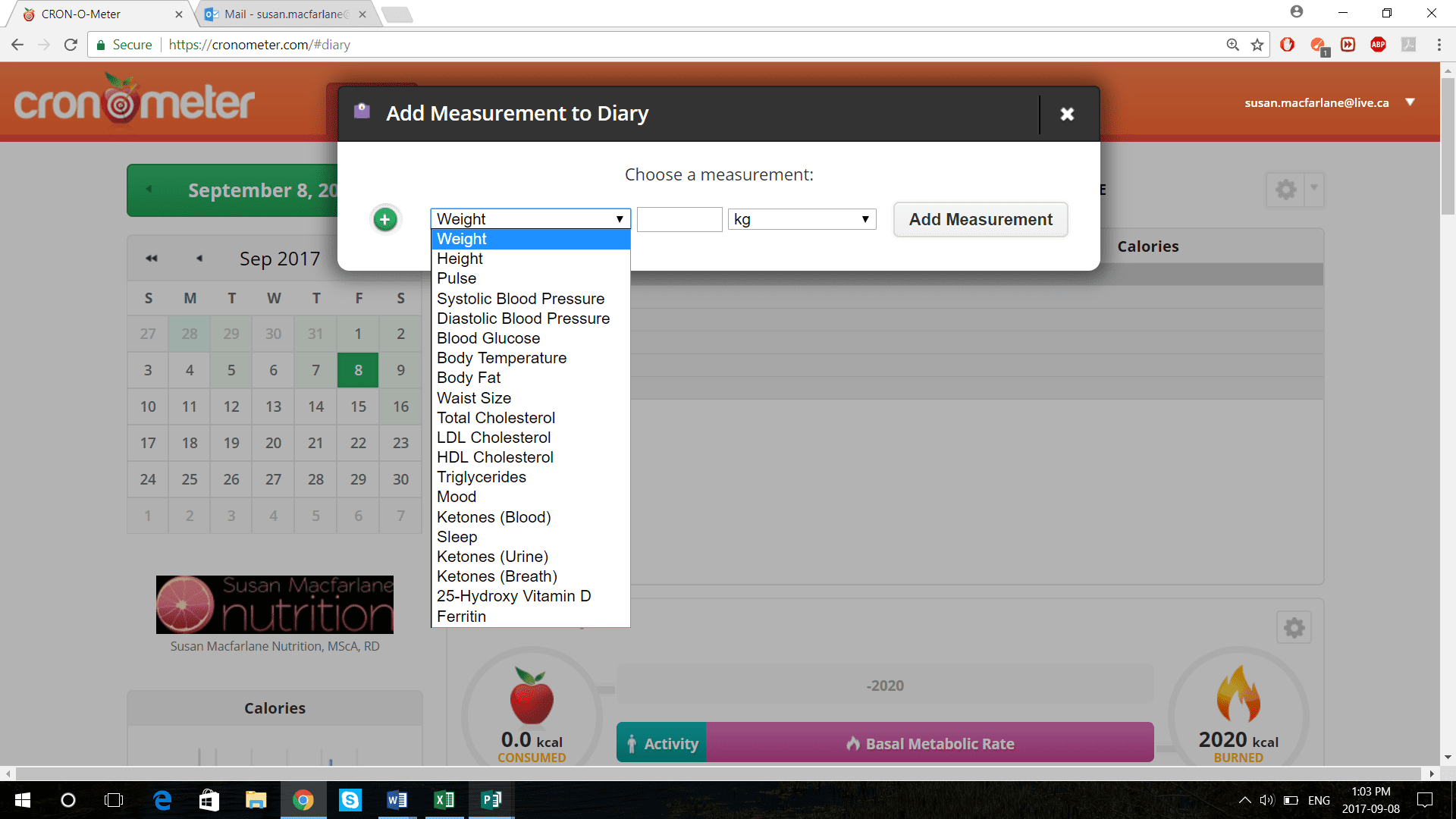Viewport: 1456px width, 819px height.
Task: Open the diary settings gear icon
Action: tap(1285, 190)
